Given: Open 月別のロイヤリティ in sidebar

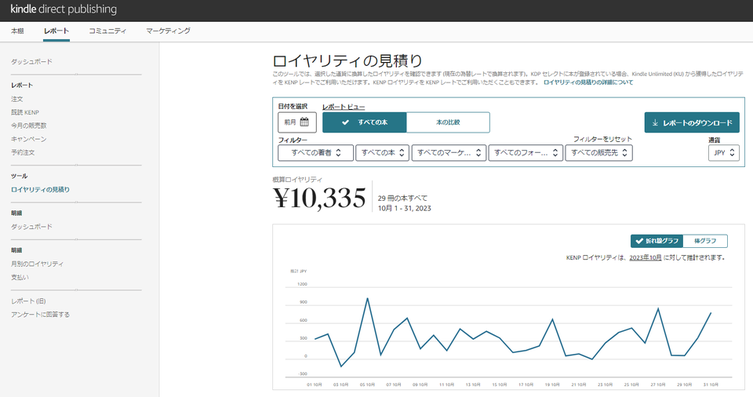Looking at the screenshot, I should point(37,264).
